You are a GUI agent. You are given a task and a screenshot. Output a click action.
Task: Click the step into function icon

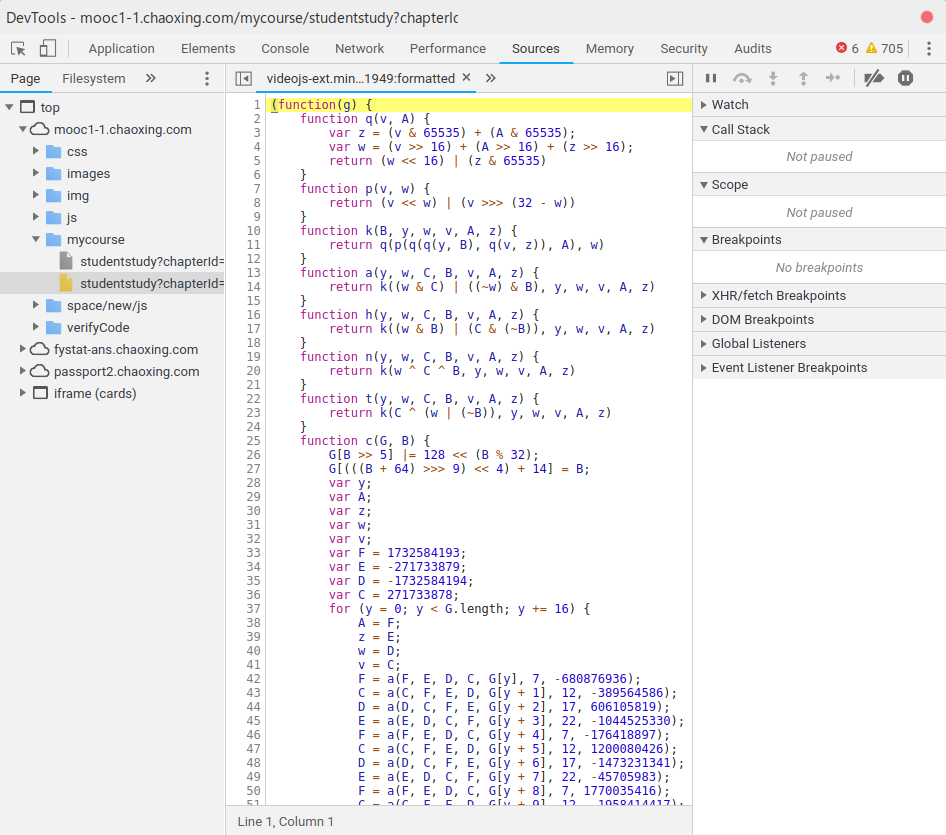[773, 78]
